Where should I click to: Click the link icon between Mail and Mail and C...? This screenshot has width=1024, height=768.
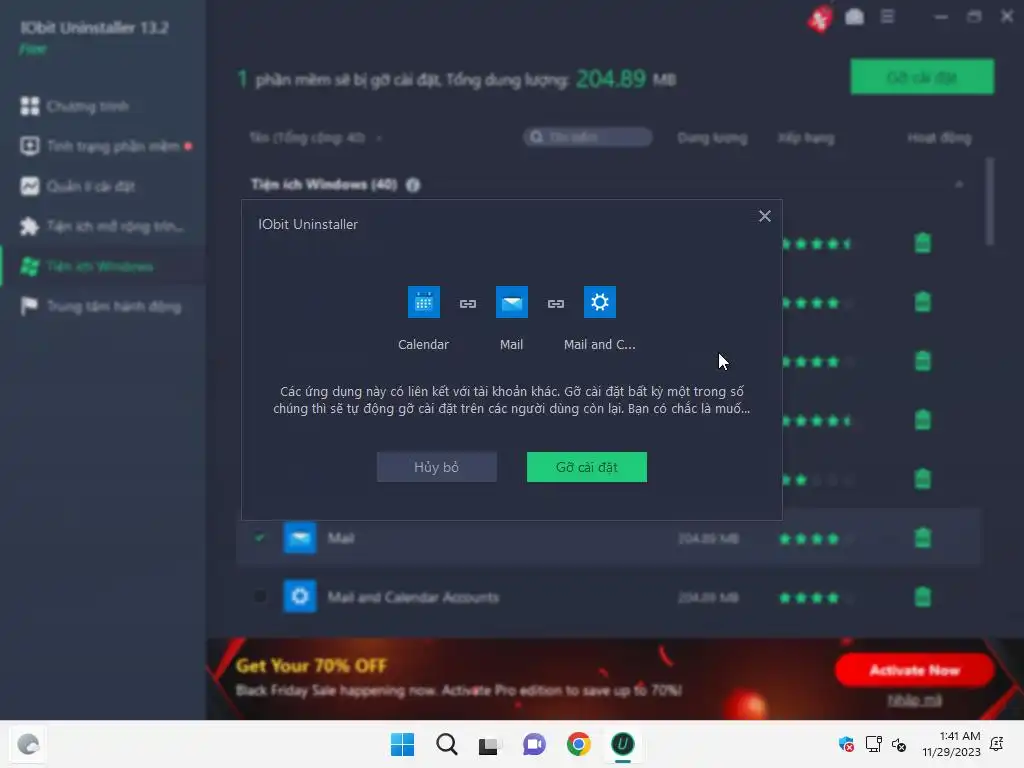click(x=556, y=304)
